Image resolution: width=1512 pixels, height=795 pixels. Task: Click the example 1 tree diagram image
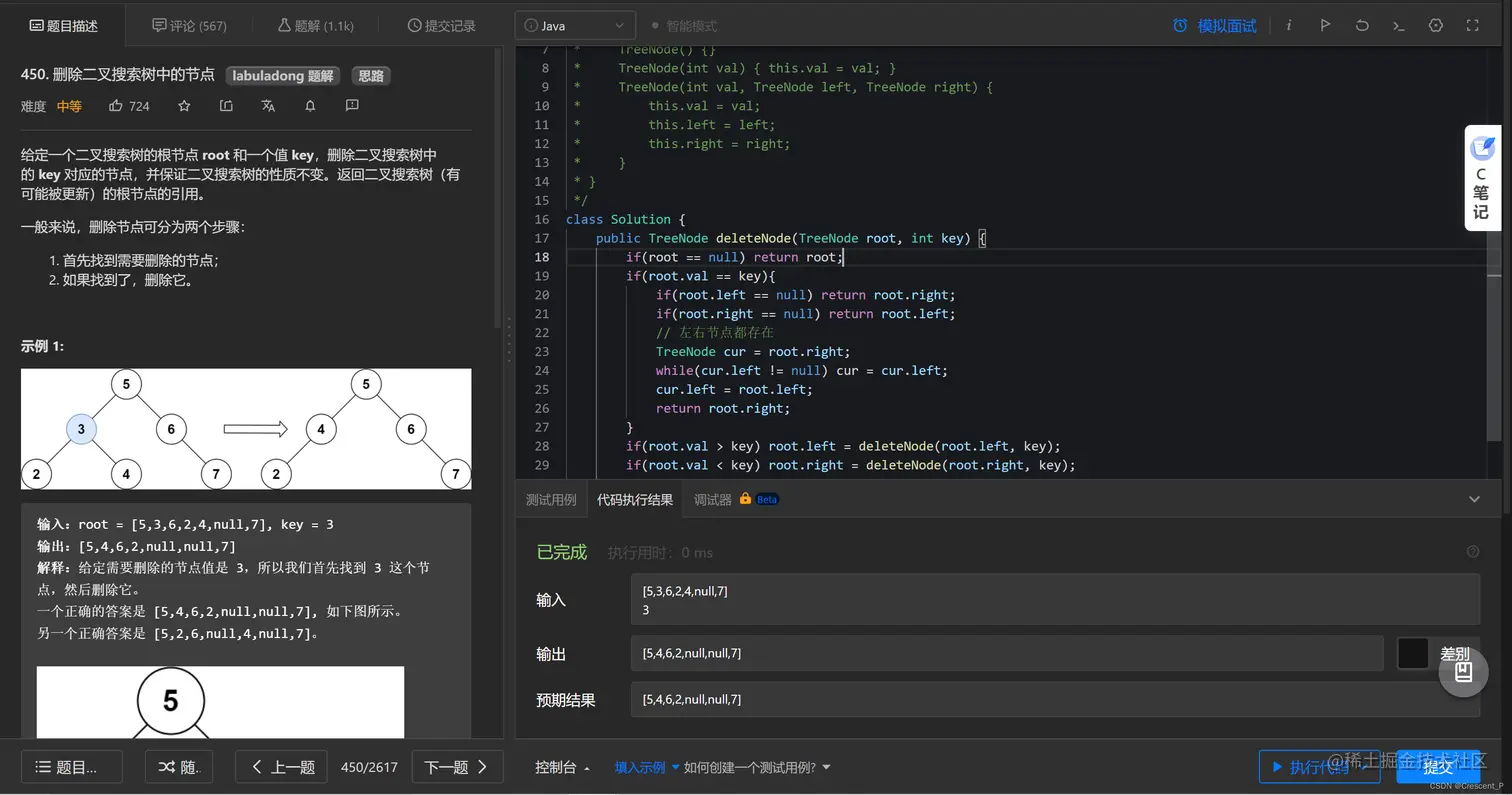[246, 429]
